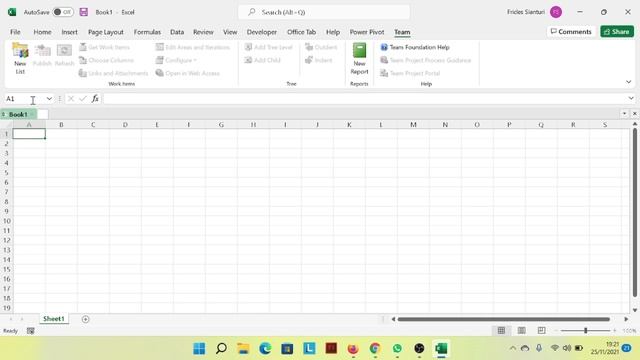
Task: Switch to Normal view
Action: coord(501,331)
